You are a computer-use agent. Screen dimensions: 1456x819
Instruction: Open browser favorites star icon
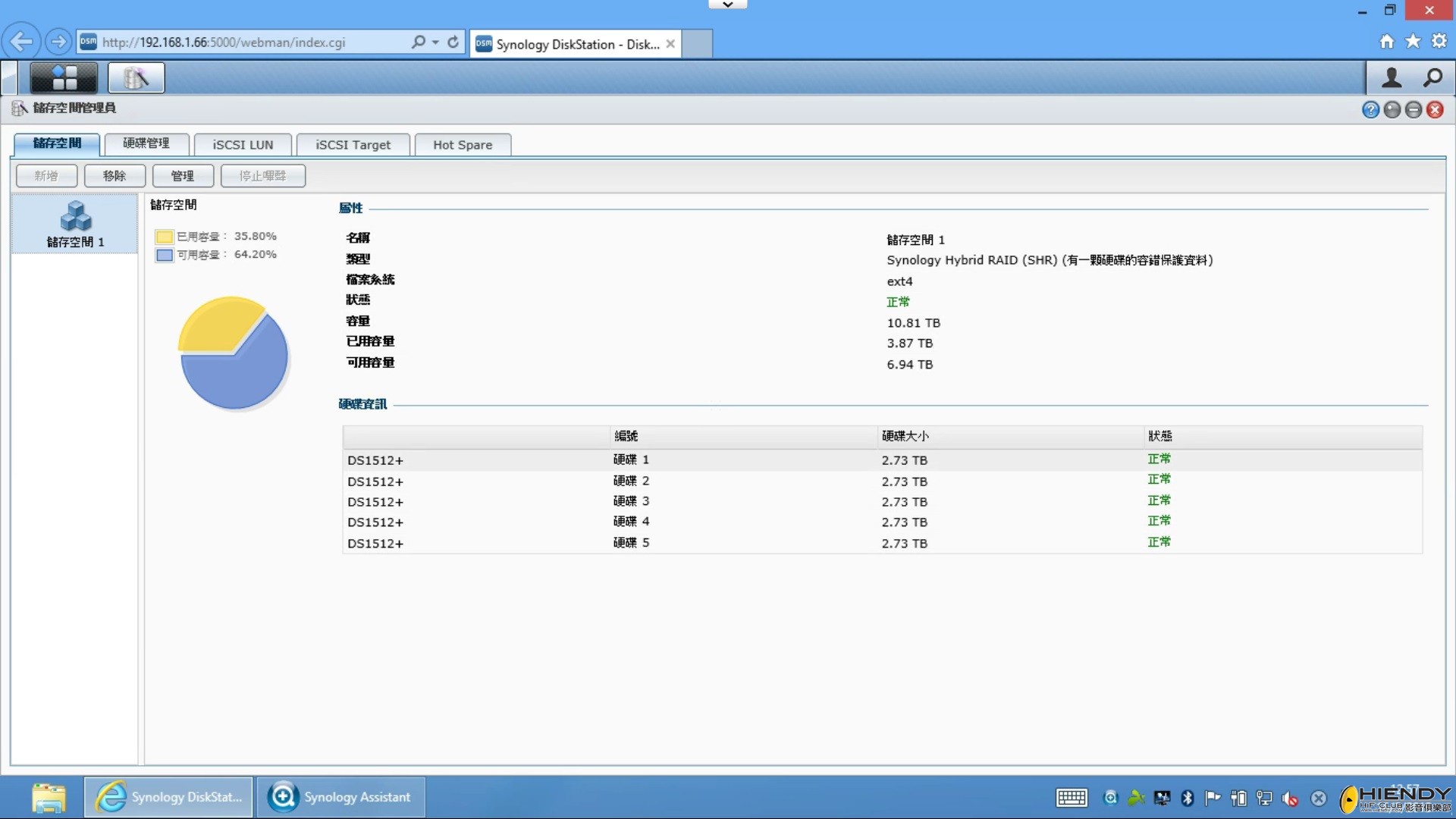(1413, 42)
